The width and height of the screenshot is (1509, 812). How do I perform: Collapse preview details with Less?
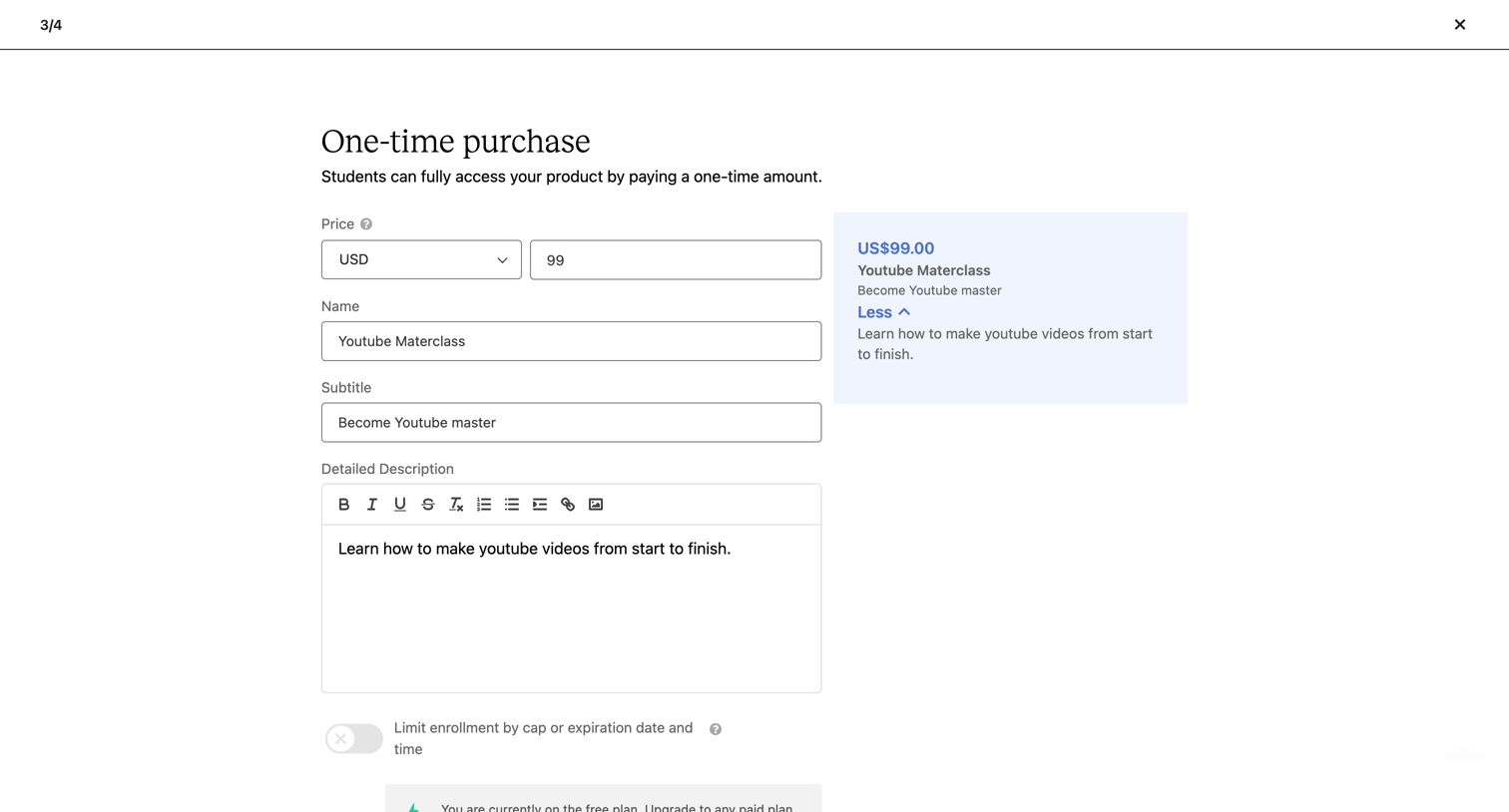tap(883, 312)
